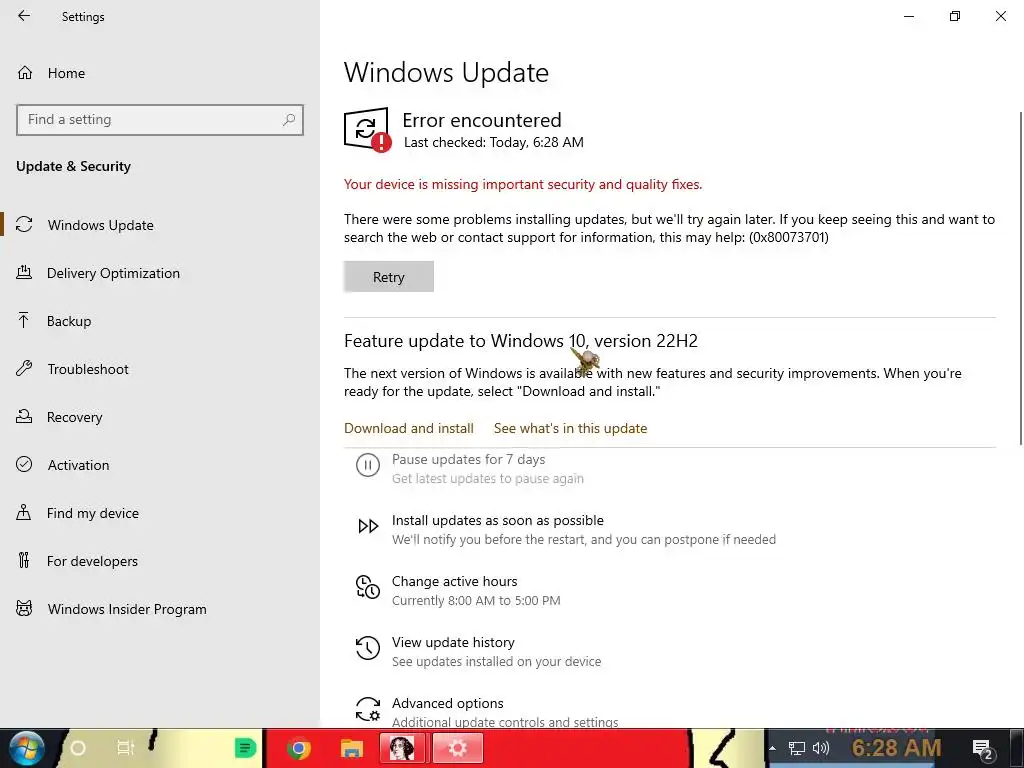Launch Google Chrome from taskbar
This screenshot has height=768, width=1024.
click(x=299, y=748)
